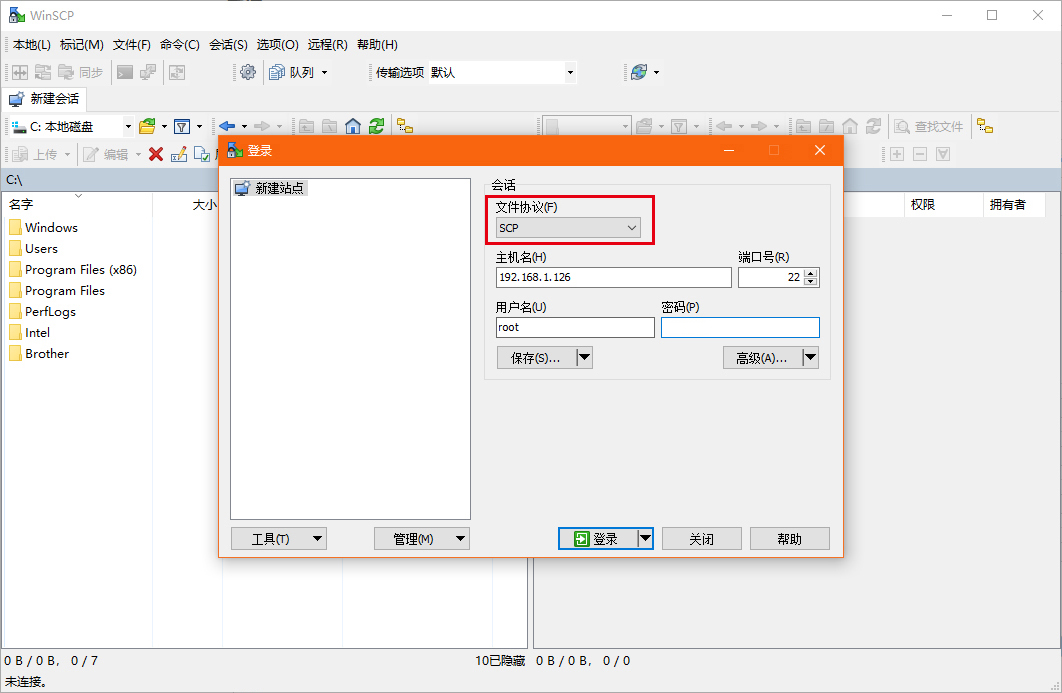Open the 会话(S) menu
Image resolution: width=1062 pixels, height=693 pixels.
(x=228, y=45)
